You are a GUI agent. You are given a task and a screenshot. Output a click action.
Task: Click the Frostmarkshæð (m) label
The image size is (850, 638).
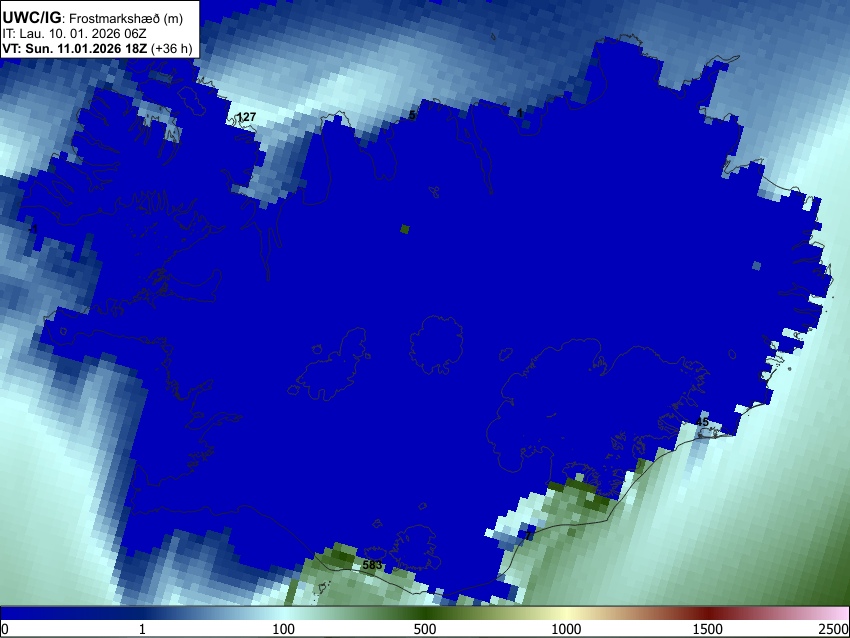click(126, 19)
